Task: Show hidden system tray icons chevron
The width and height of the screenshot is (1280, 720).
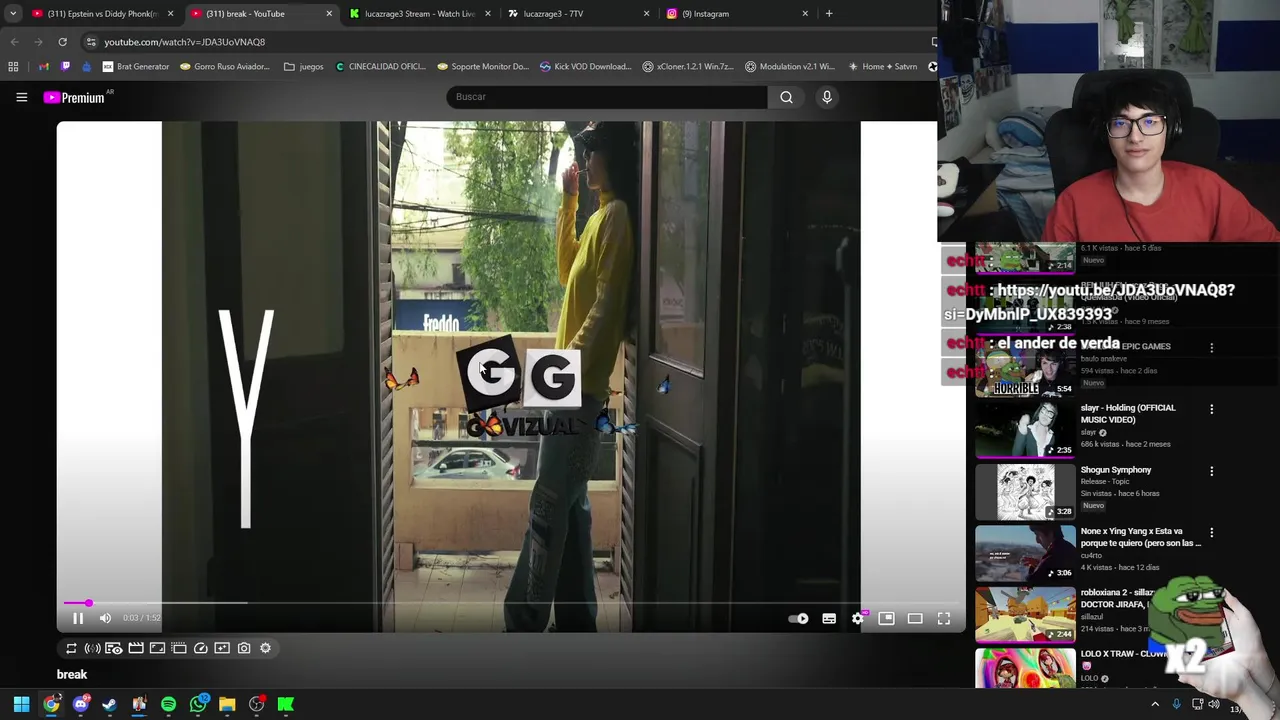Action: (1155, 705)
